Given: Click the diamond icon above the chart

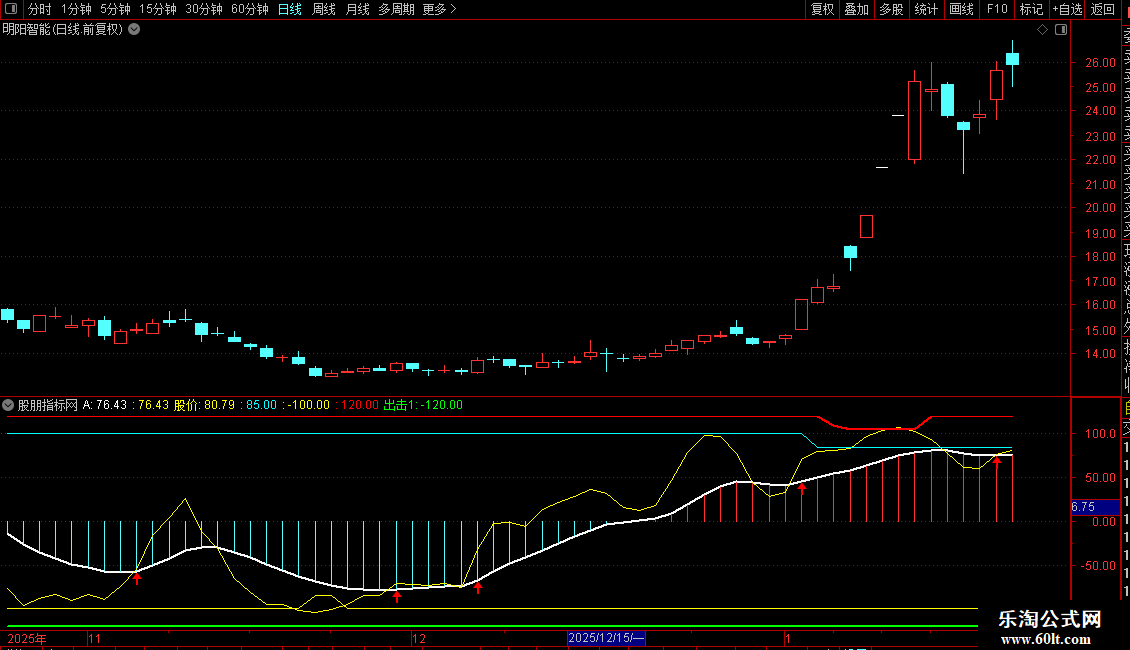Looking at the screenshot, I should (x=1042, y=30).
